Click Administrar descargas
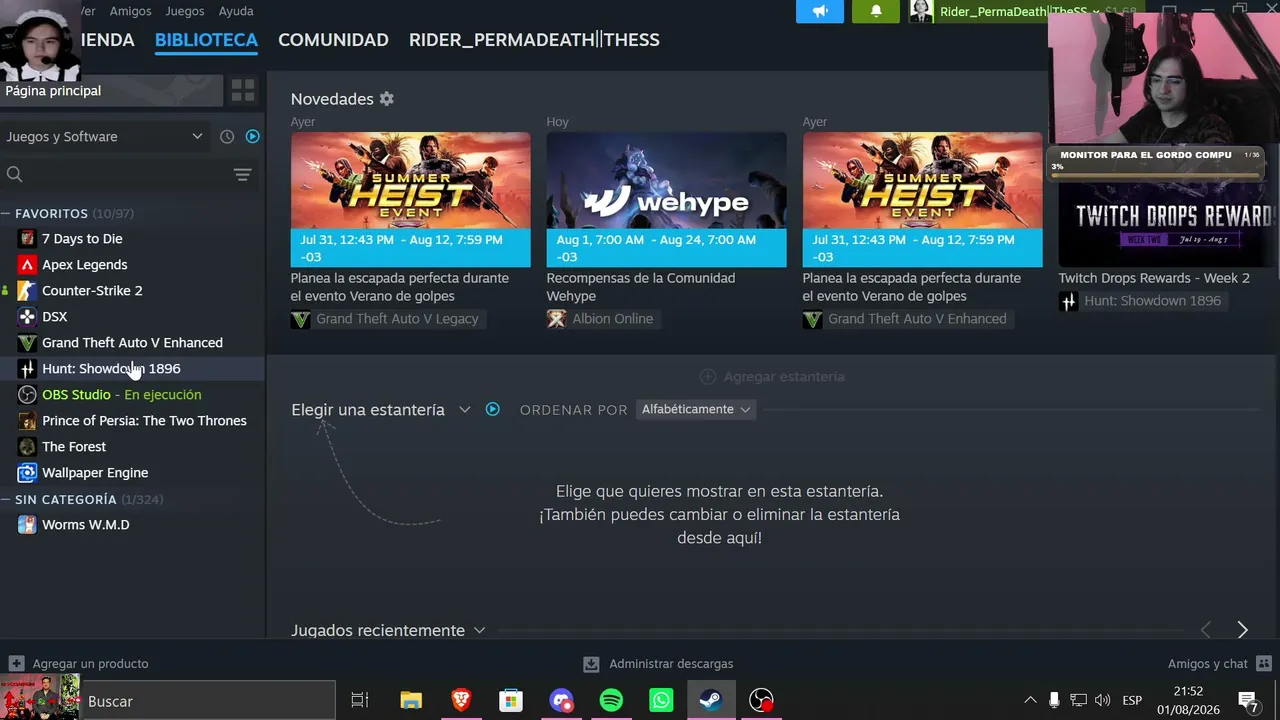 tap(659, 664)
